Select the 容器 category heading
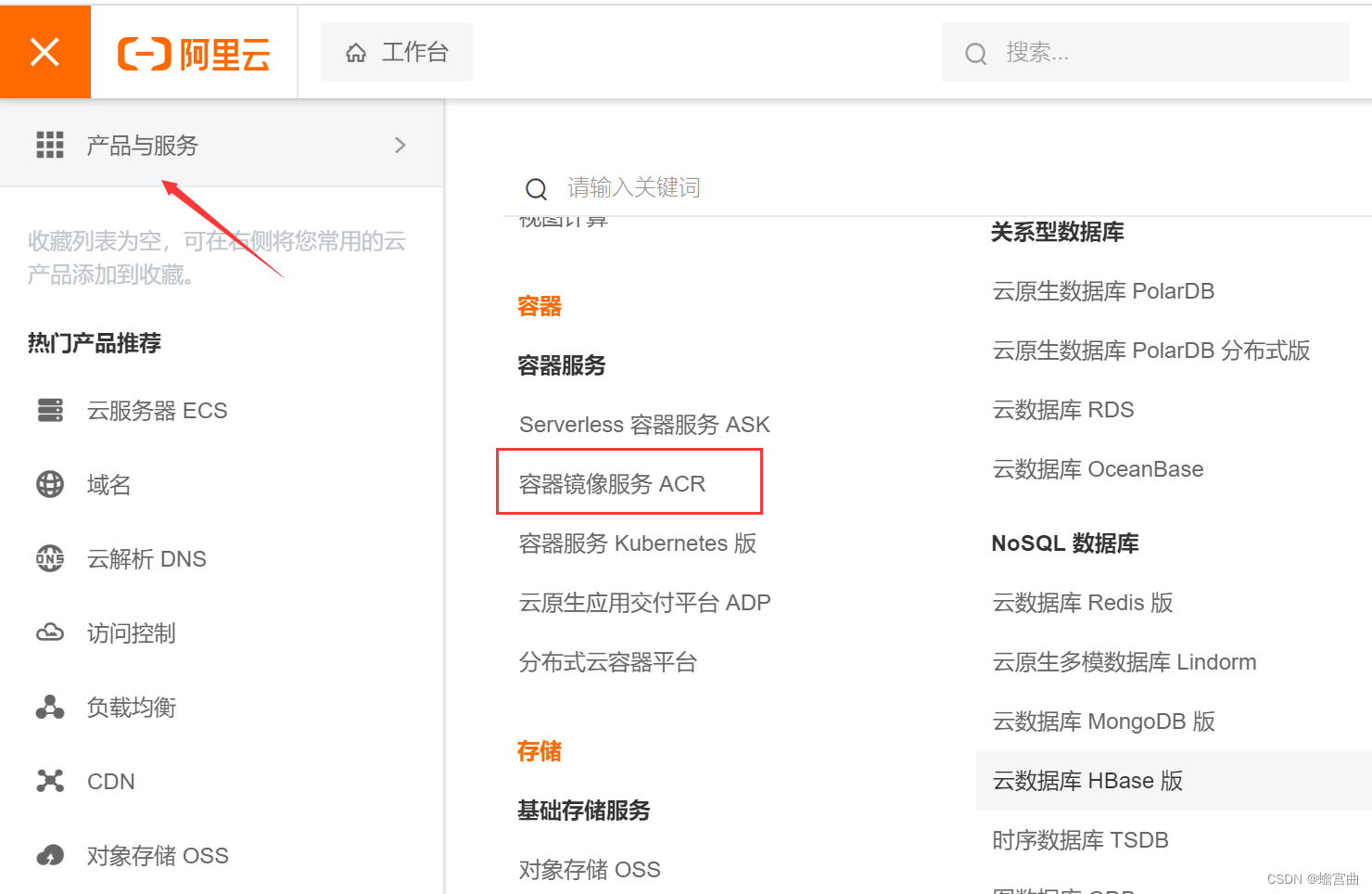 coord(540,306)
